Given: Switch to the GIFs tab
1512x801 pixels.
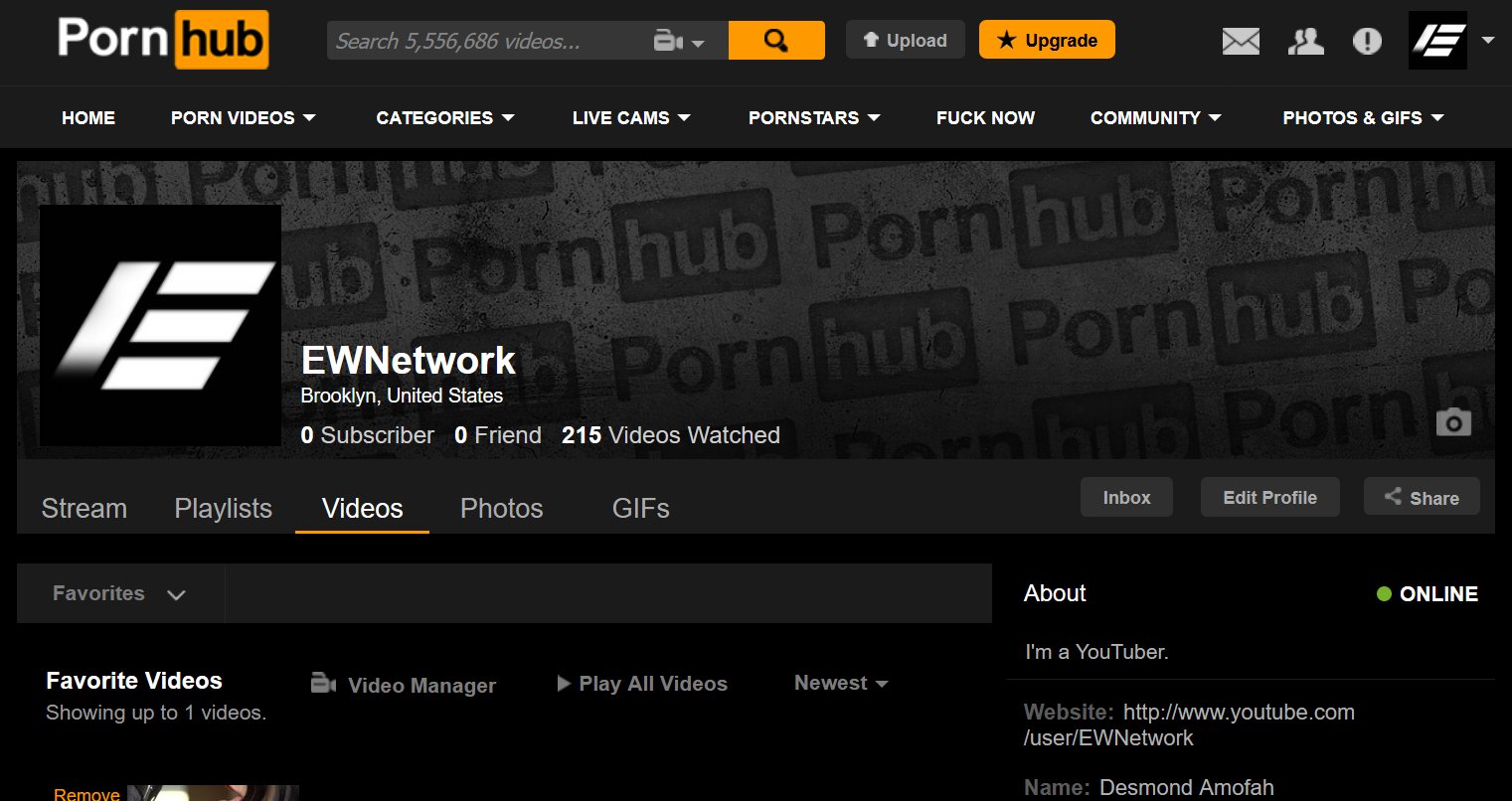Looking at the screenshot, I should tap(641, 508).
